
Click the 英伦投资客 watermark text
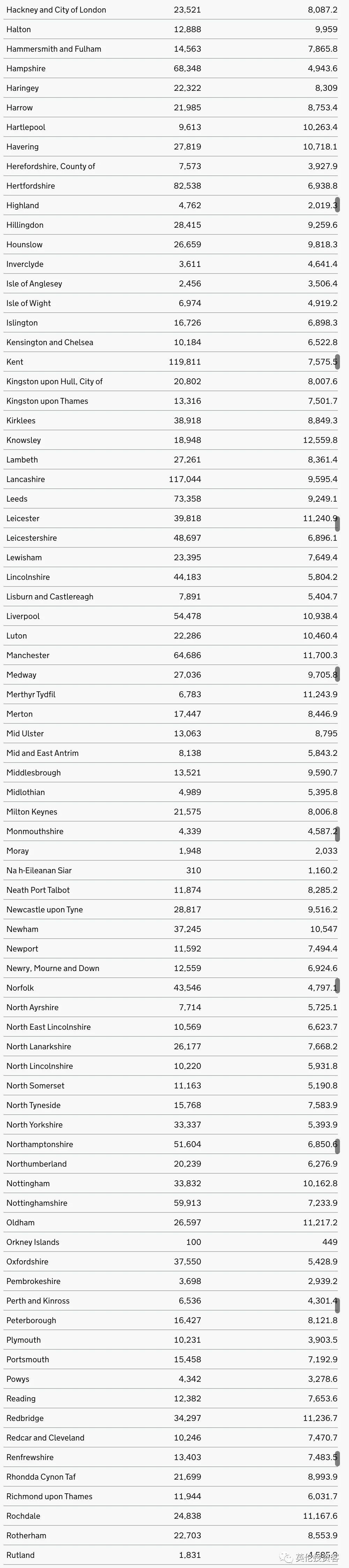[316, 1558]
